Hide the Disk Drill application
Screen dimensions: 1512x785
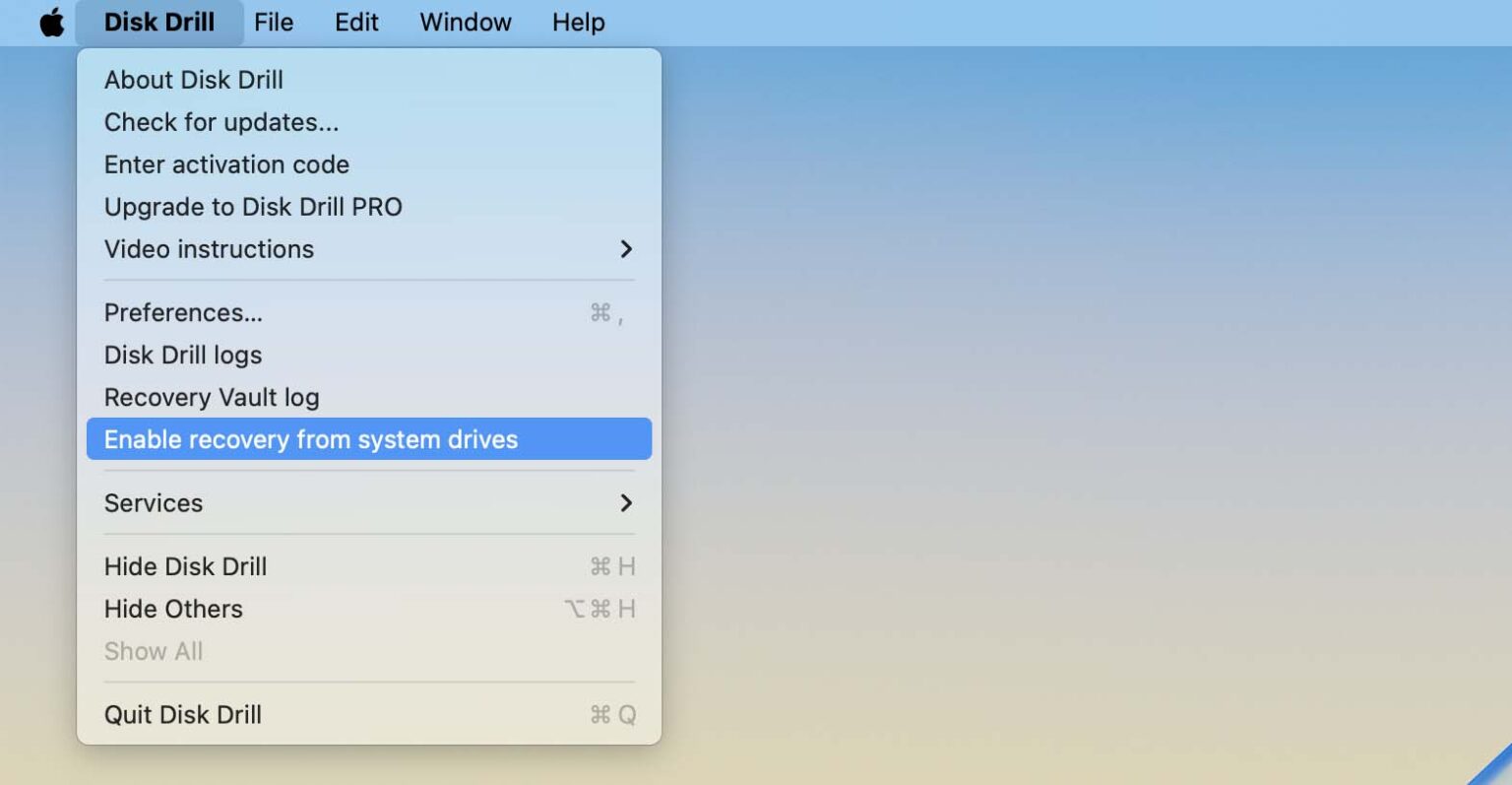pos(186,566)
